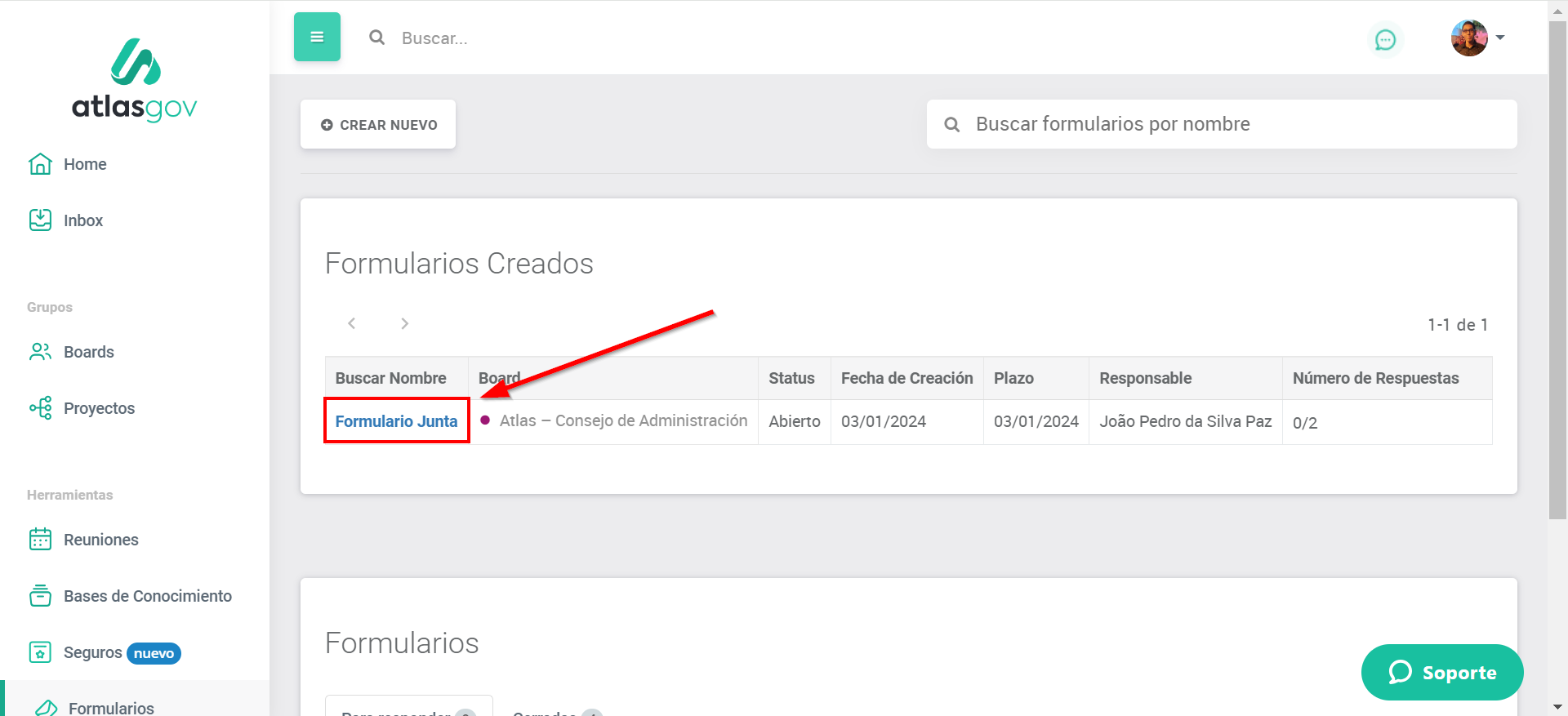Open the user profile avatar dropdown

point(1477,38)
